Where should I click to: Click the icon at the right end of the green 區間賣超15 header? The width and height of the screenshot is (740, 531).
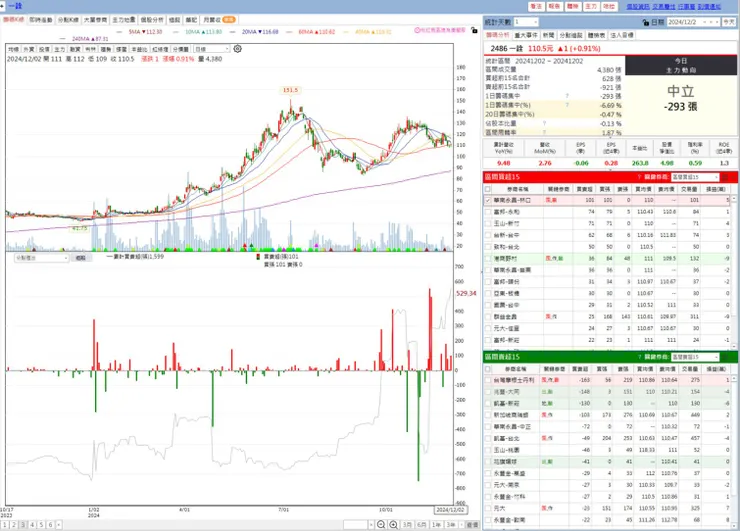[725, 357]
